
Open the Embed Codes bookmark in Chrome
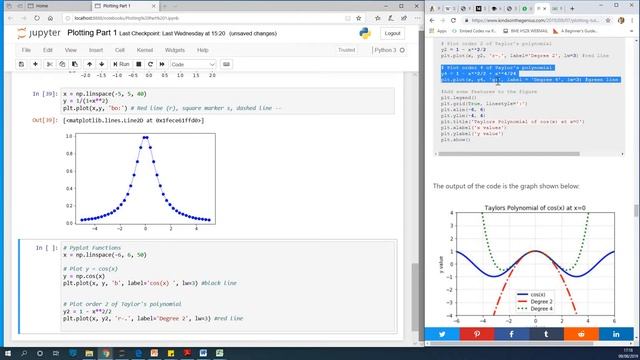pos(474,31)
